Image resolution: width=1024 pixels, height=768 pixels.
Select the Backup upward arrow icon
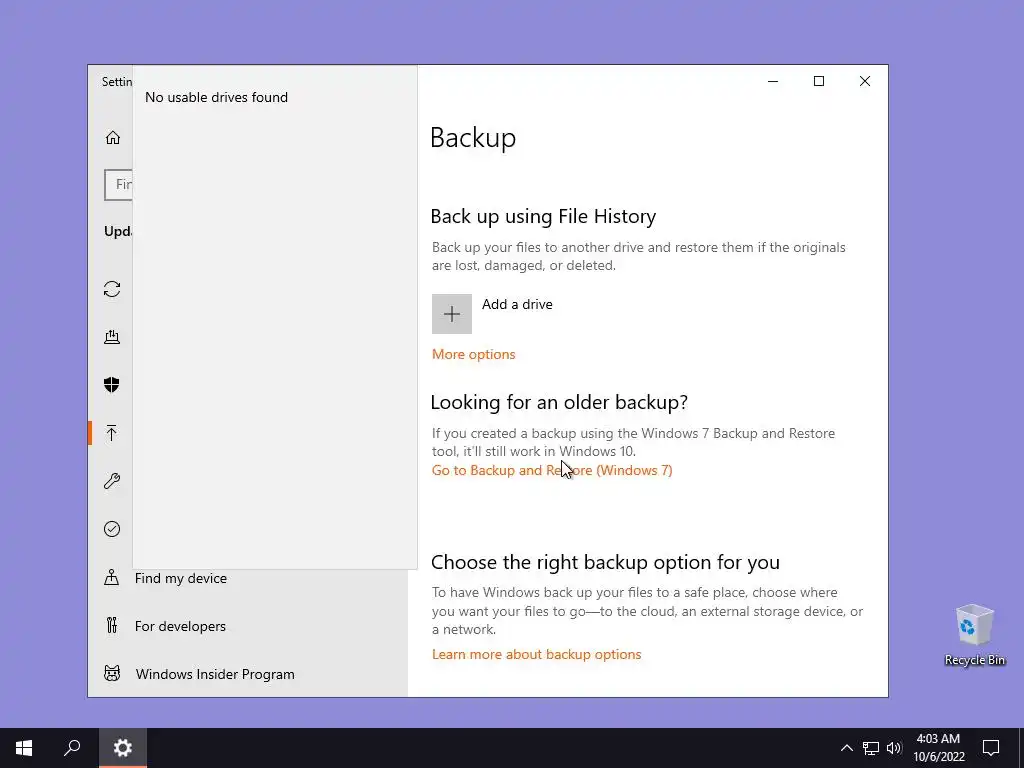[112, 433]
